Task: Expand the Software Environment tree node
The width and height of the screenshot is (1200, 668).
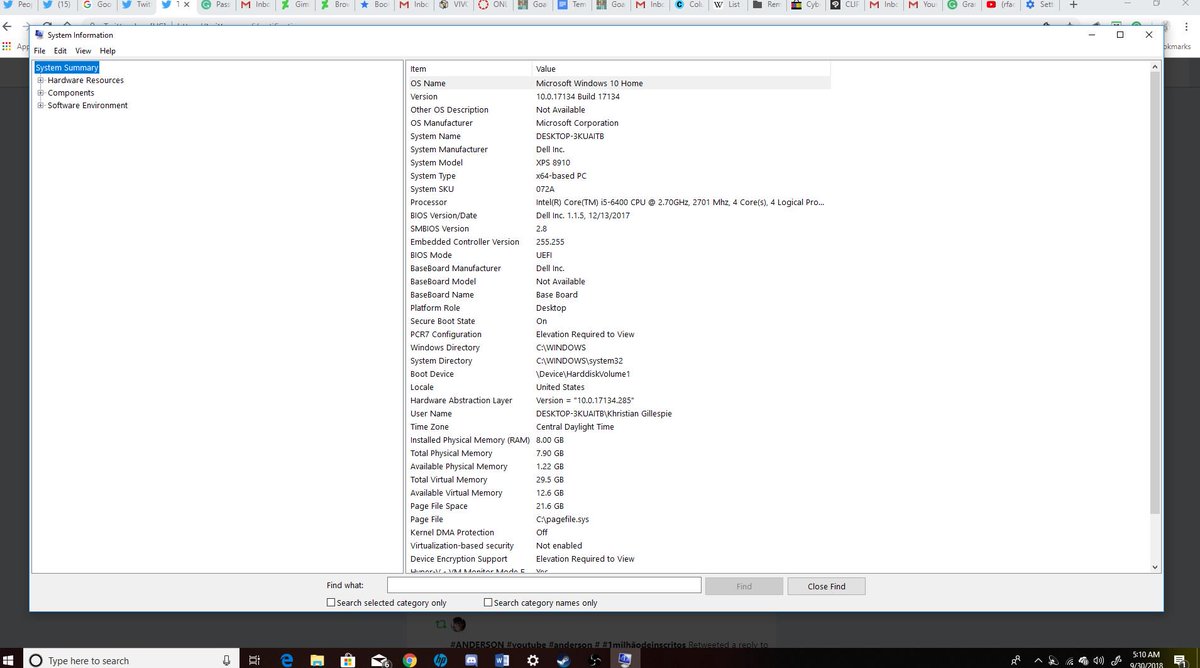Action: tap(41, 105)
